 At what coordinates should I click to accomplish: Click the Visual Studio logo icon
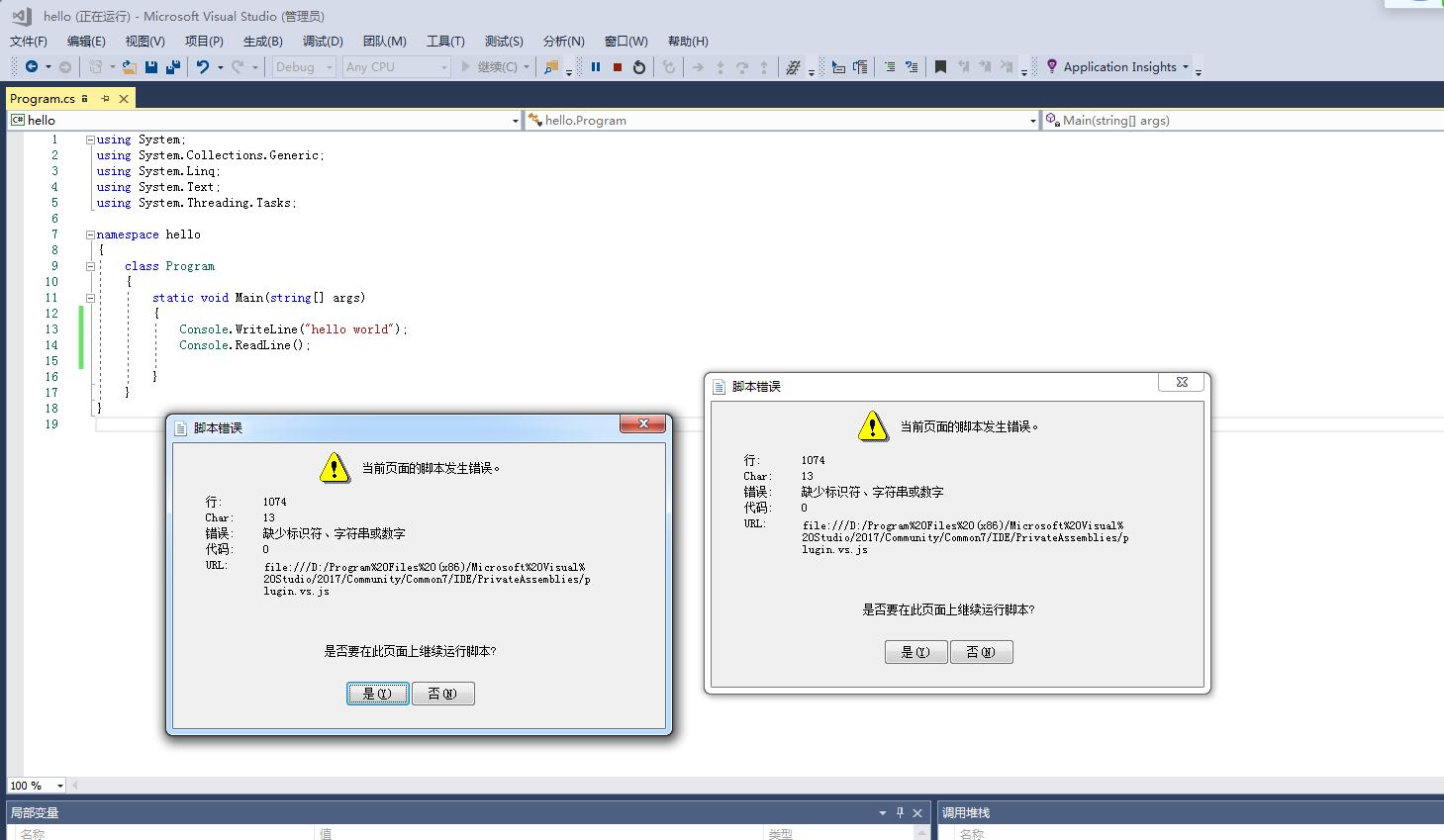[22, 16]
